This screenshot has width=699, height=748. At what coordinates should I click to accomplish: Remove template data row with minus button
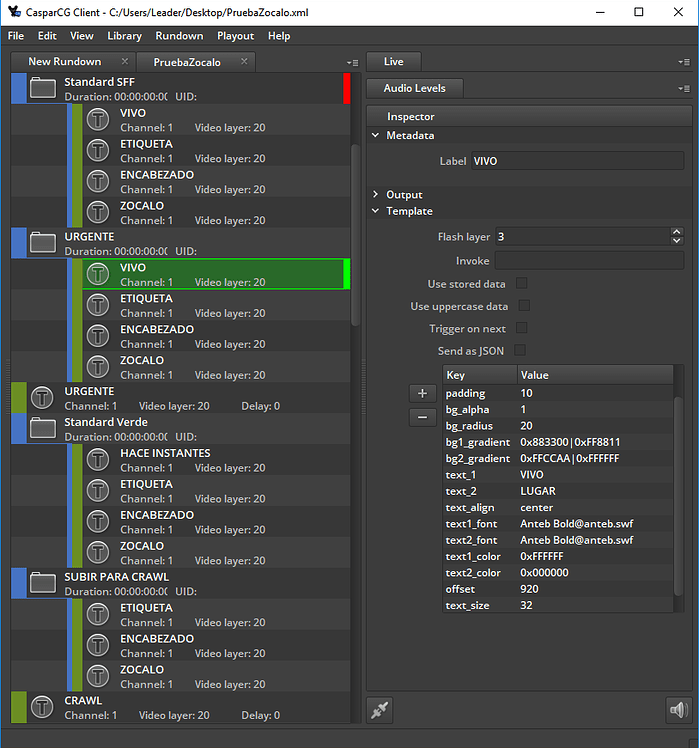[422, 417]
